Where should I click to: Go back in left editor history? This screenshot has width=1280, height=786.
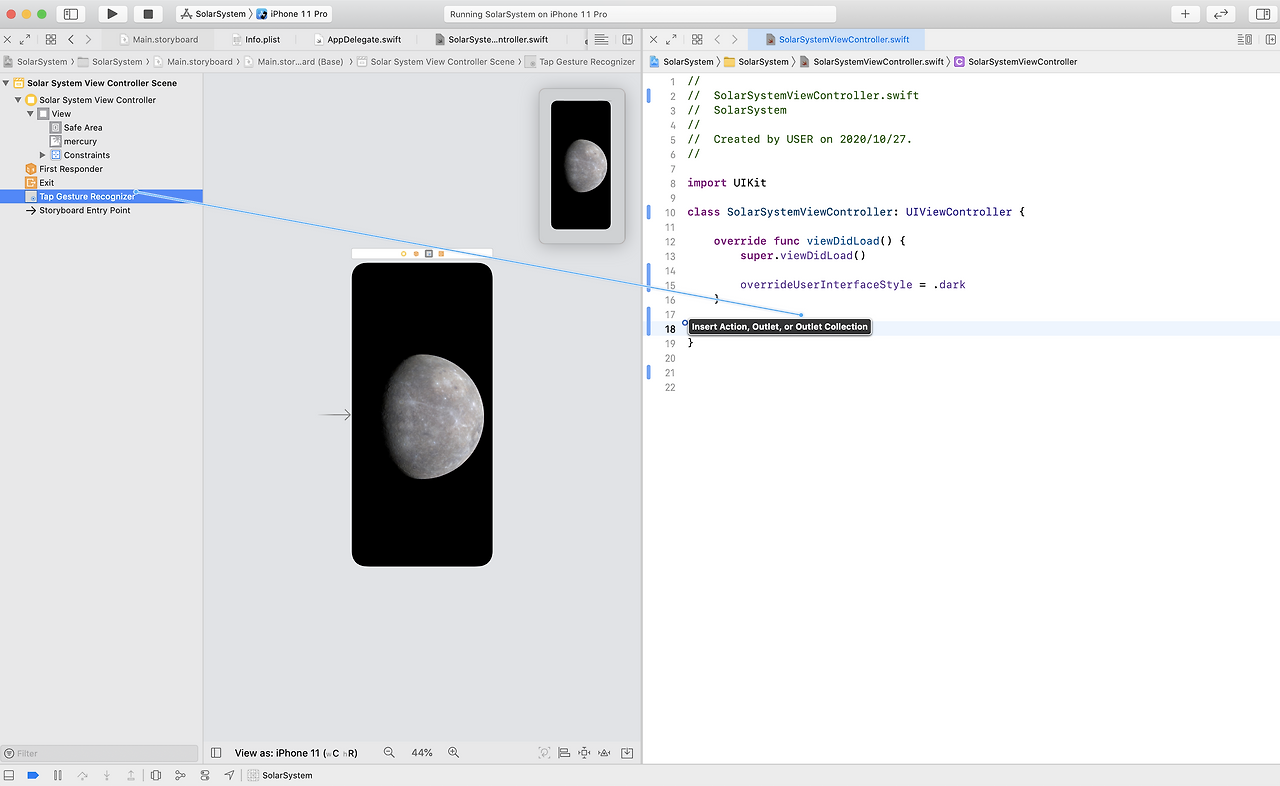tap(70, 40)
